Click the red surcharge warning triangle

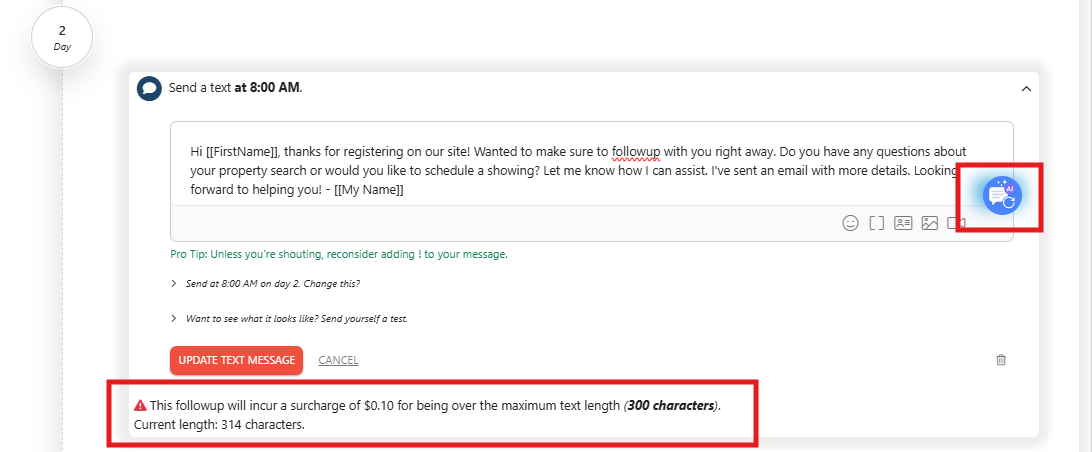(140, 405)
